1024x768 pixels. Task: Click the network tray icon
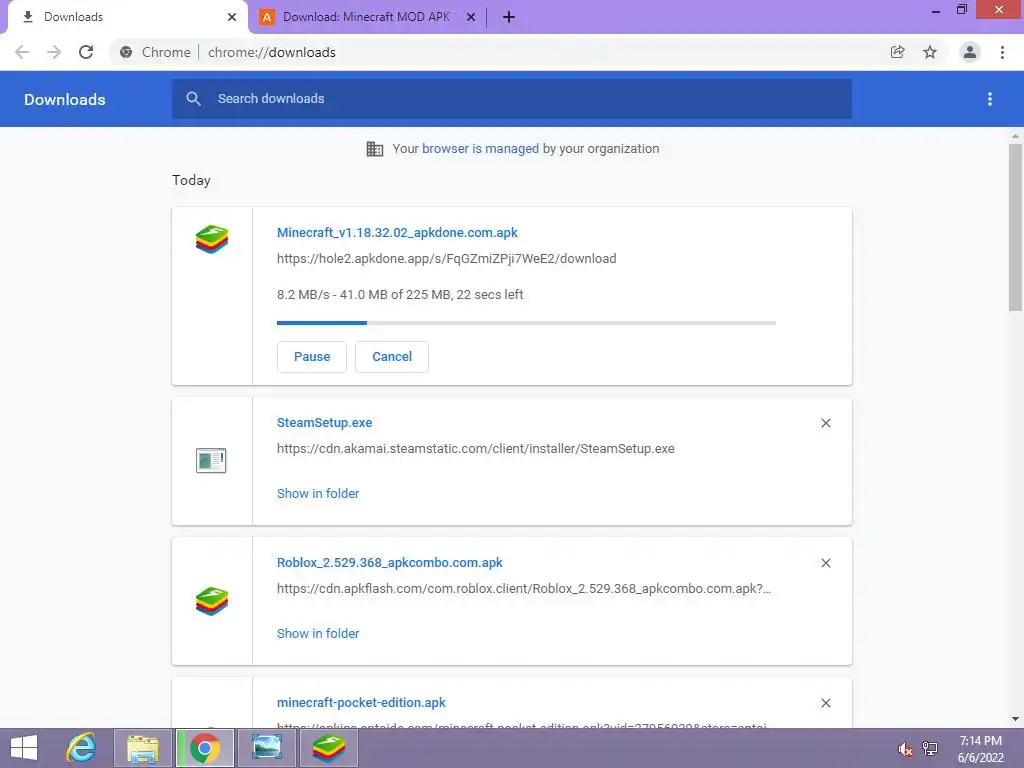point(930,748)
